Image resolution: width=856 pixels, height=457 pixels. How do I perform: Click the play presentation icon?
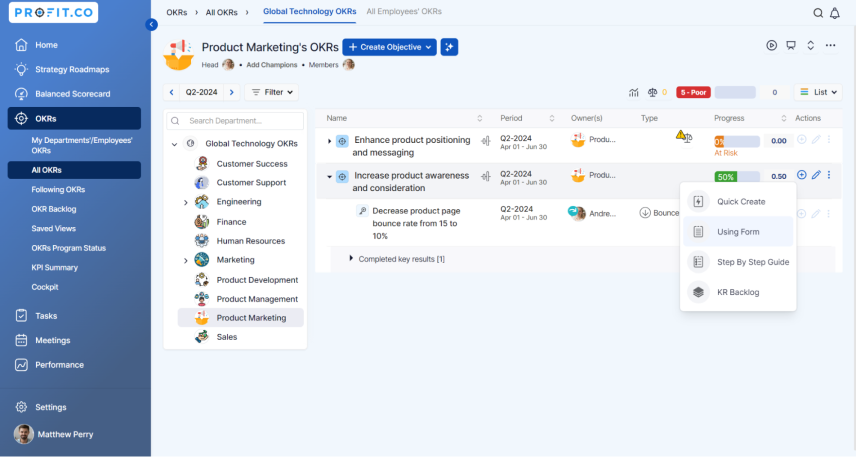771,45
